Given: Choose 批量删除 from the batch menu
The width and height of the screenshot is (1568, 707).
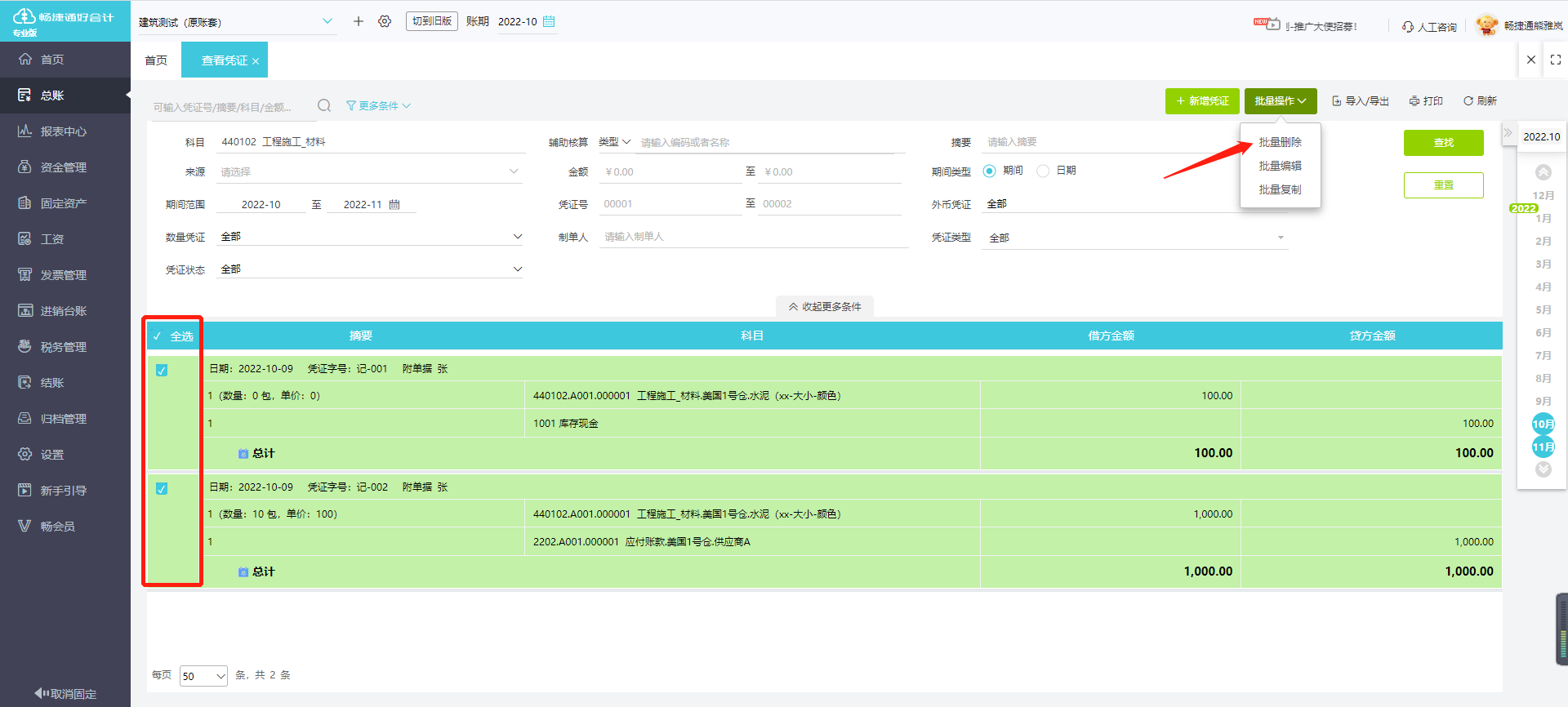Looking at the screenshot, I should (x=1280, y=142).
